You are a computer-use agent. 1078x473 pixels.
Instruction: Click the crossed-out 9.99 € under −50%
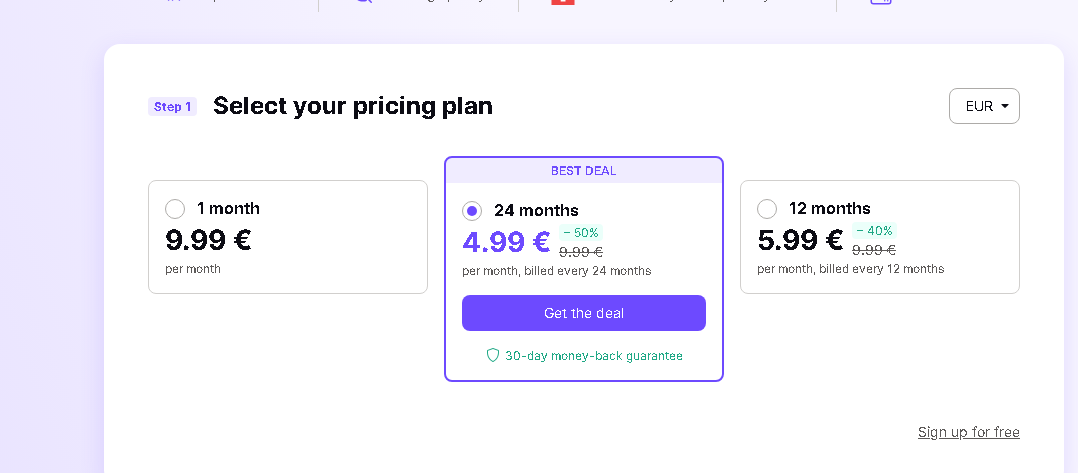[x=581, y=252]
